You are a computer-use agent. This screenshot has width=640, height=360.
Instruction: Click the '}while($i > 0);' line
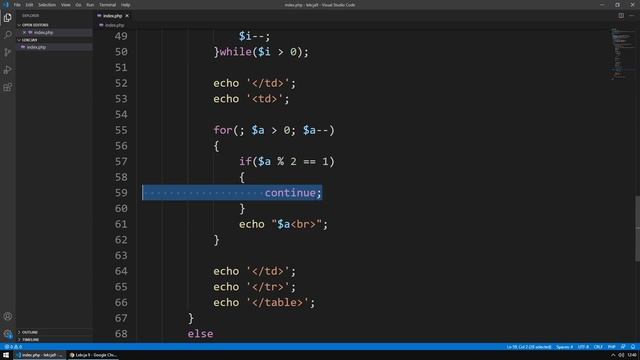click(261, 52)
